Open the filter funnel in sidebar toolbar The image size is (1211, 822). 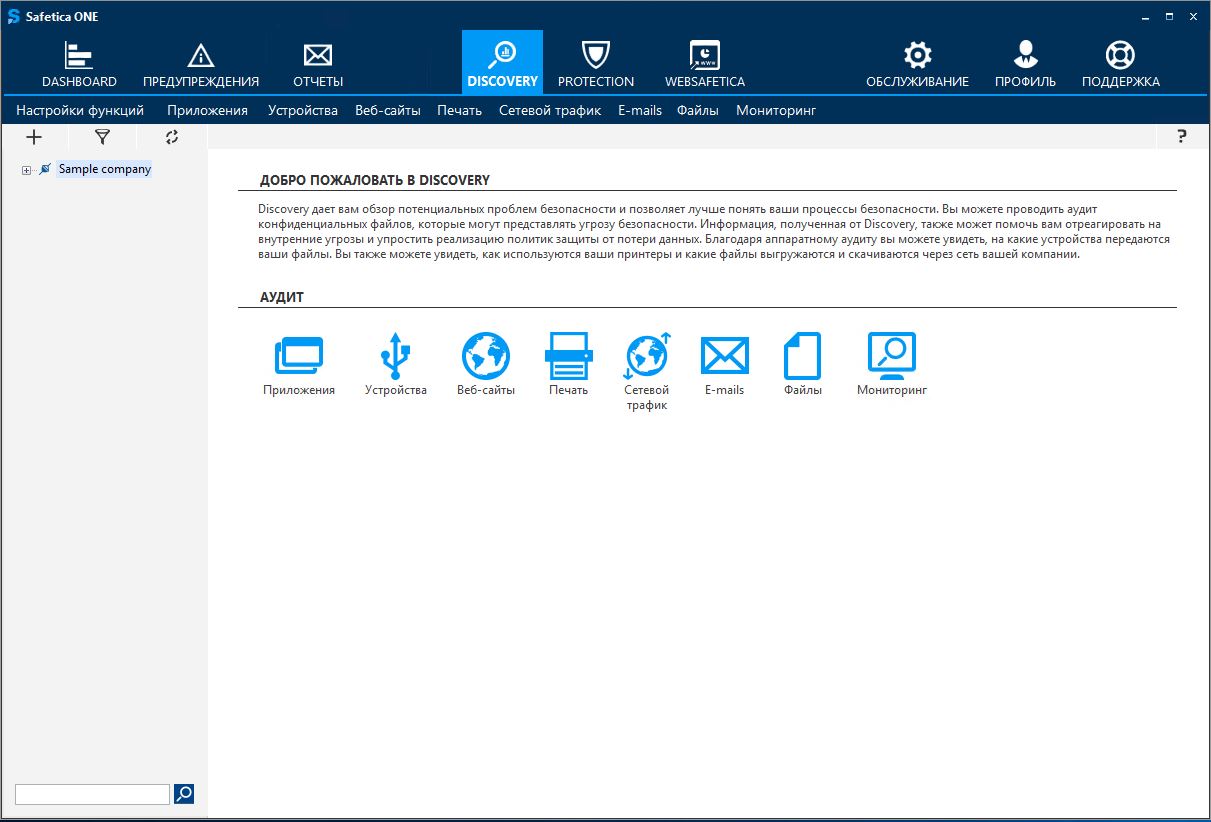click(102, 137)
